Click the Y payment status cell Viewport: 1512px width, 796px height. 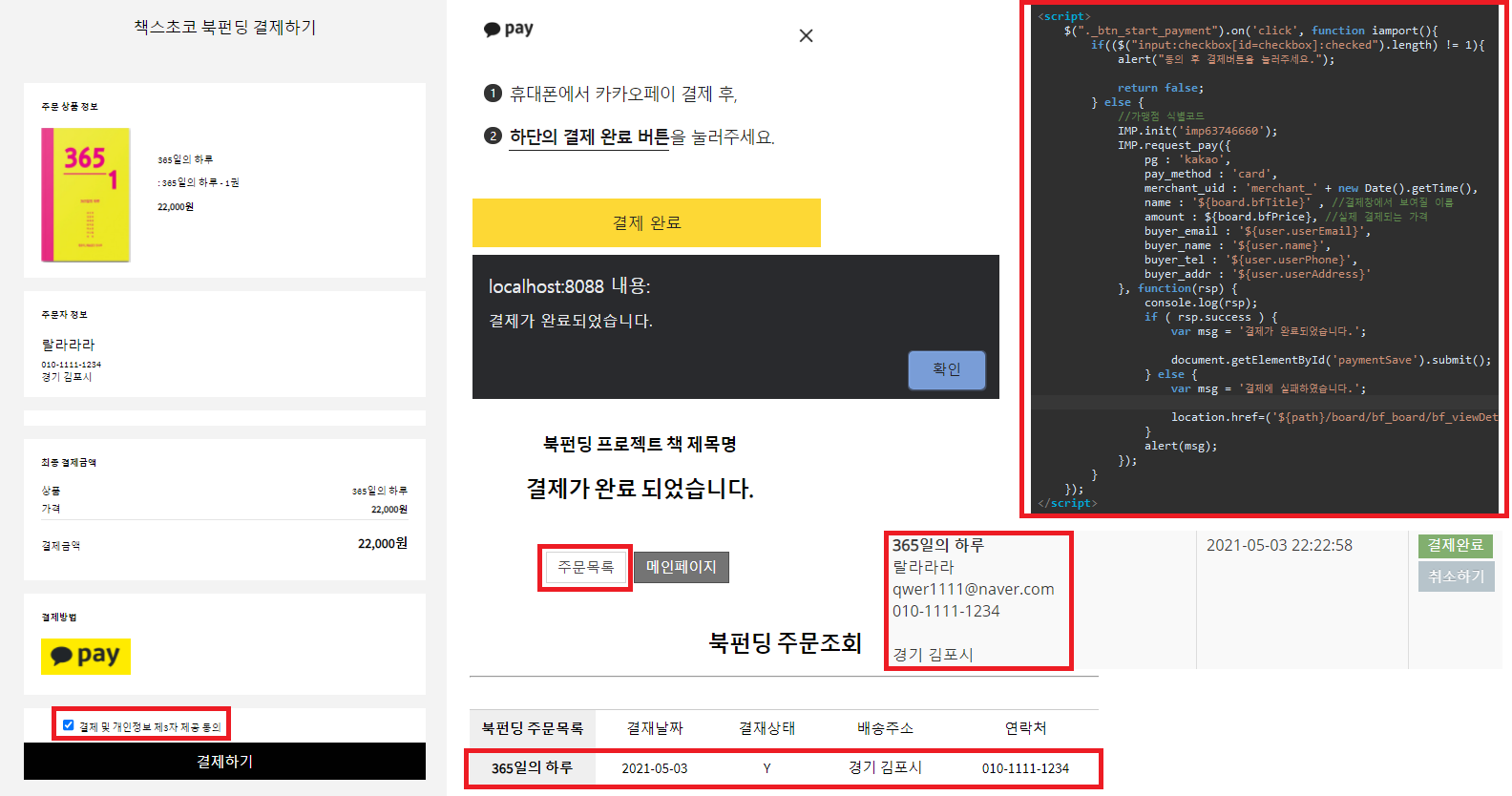tap(766, 768)
